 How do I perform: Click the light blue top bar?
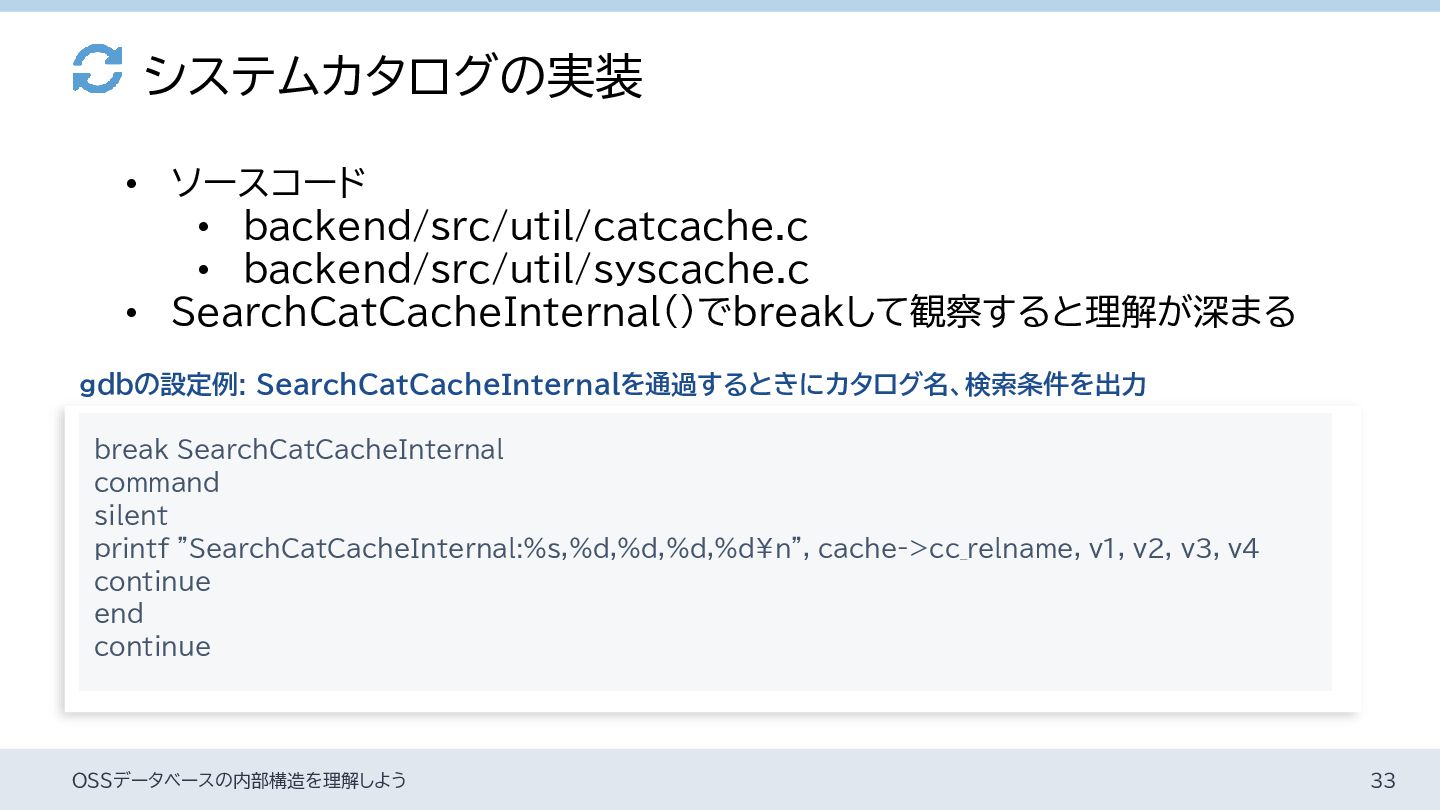(x=720, y=5)
